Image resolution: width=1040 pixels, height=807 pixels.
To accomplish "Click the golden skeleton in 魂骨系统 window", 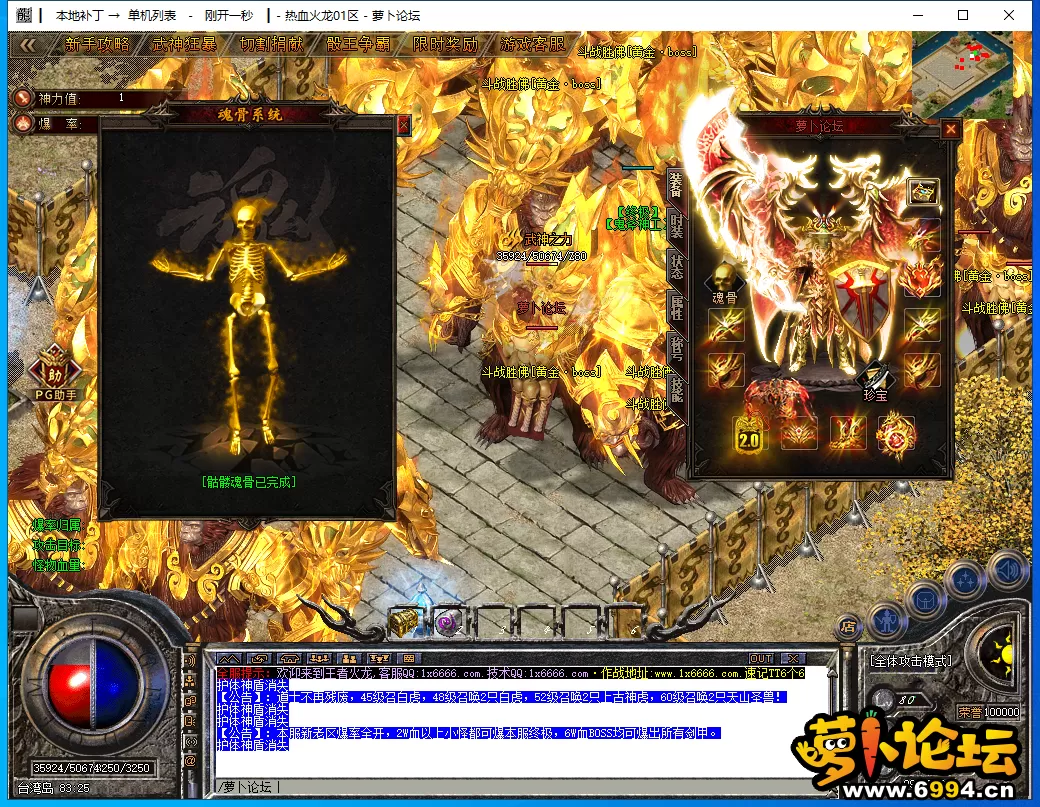I will (x=249, y=328).
